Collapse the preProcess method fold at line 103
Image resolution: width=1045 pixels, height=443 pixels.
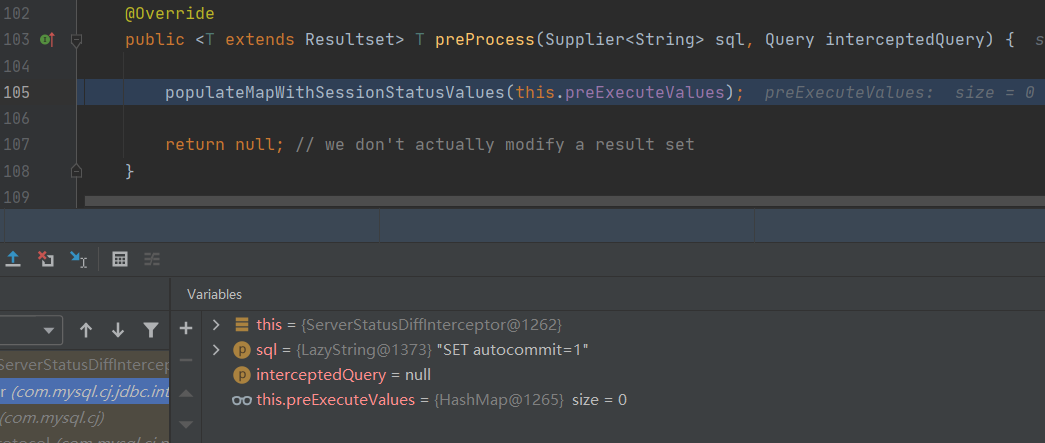76,40
